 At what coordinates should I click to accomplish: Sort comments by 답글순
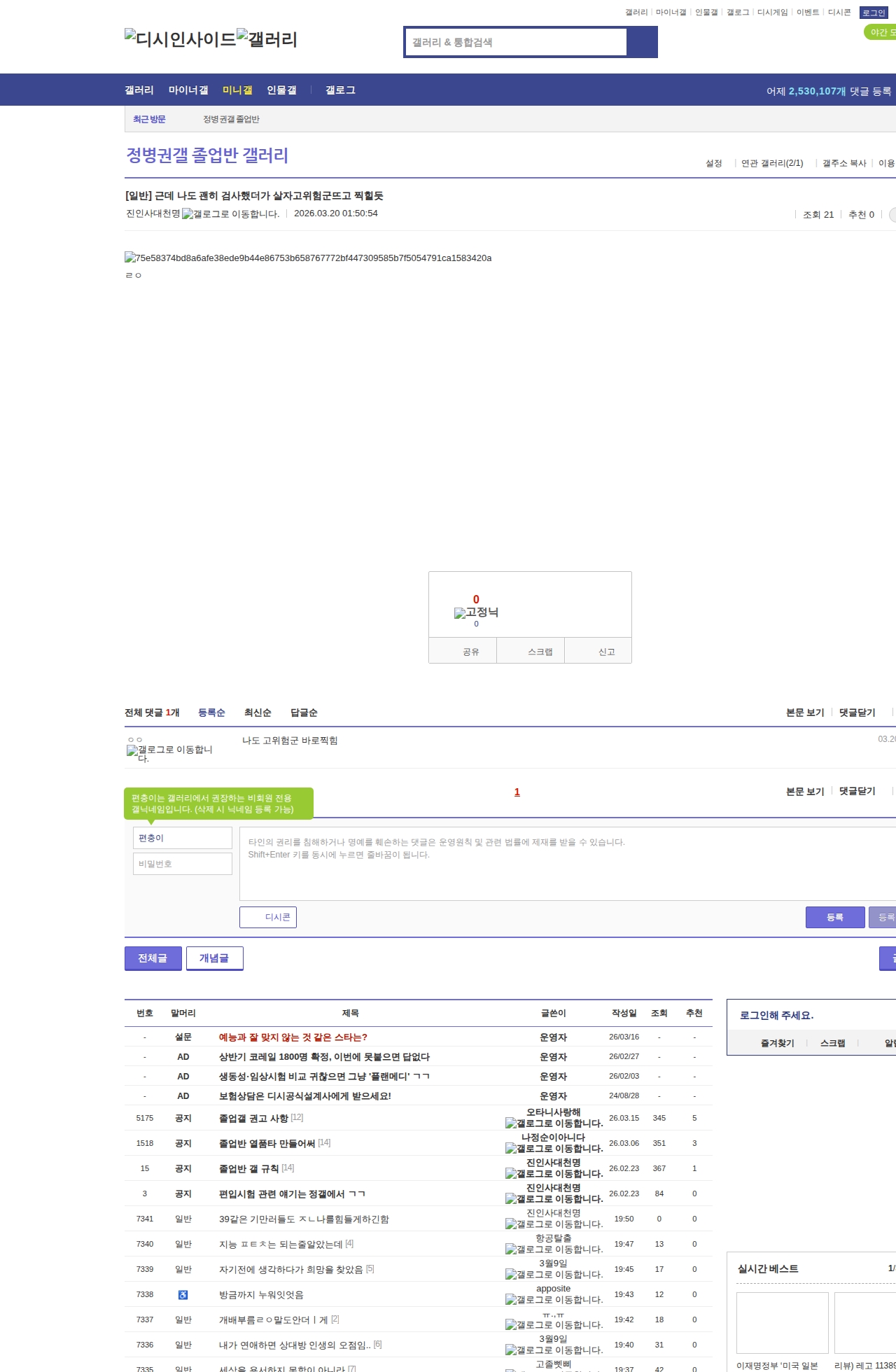pyautogui.click(x=304, y=713)
